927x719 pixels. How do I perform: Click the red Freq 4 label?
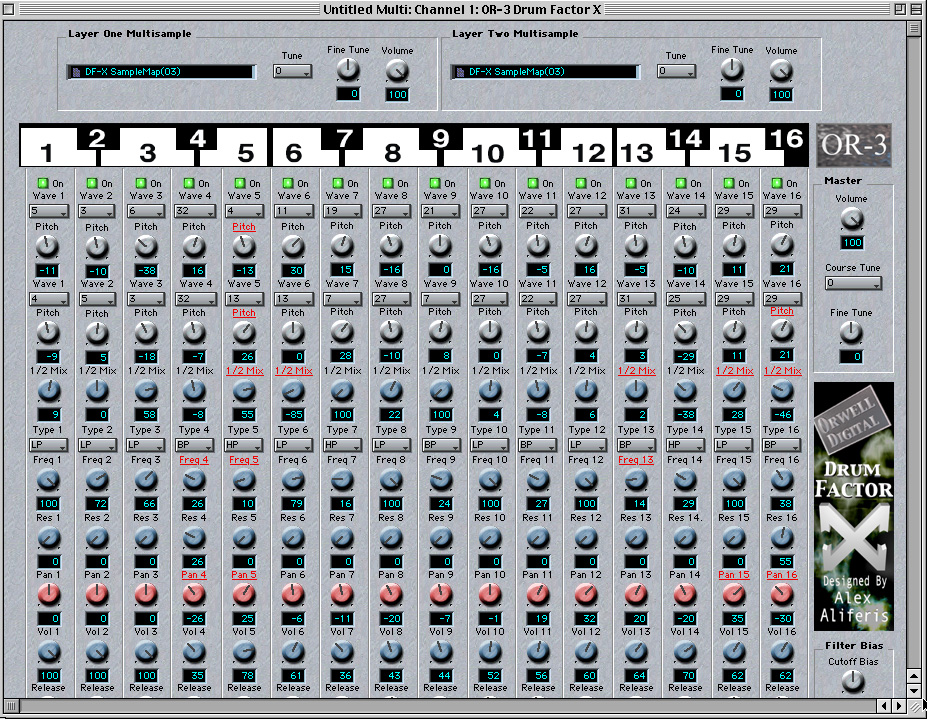tap(195, 460)
